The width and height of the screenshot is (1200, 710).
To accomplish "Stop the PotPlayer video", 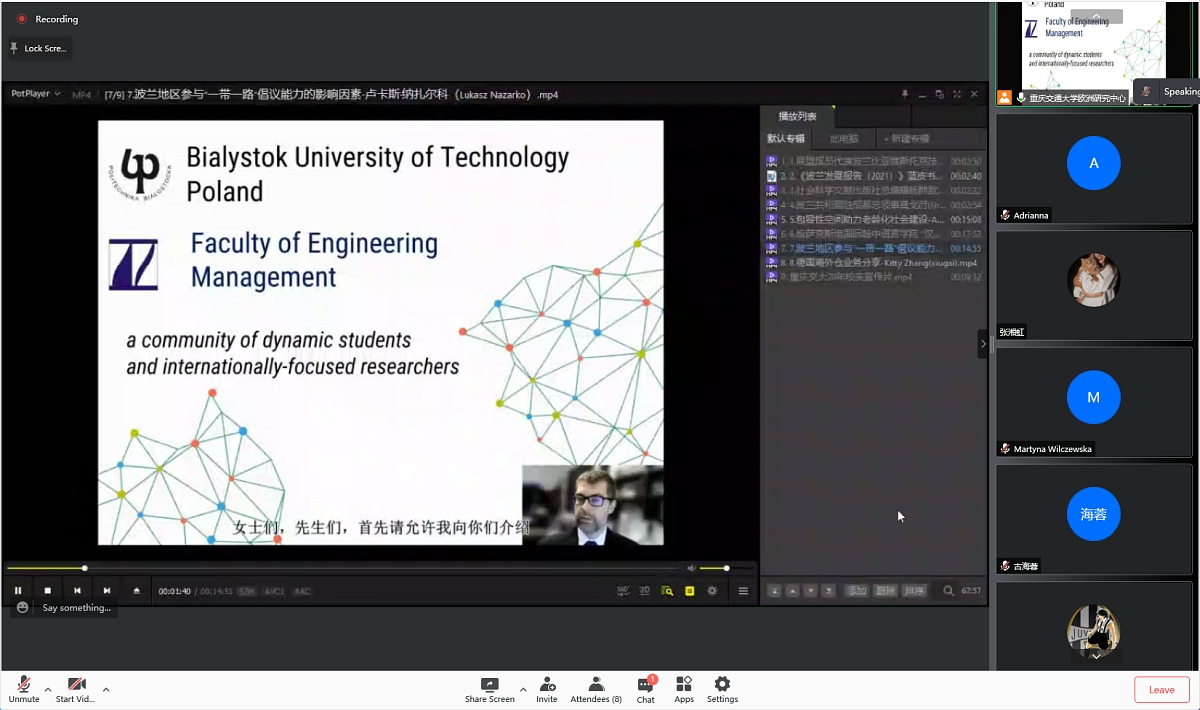I will pos(47,591).
